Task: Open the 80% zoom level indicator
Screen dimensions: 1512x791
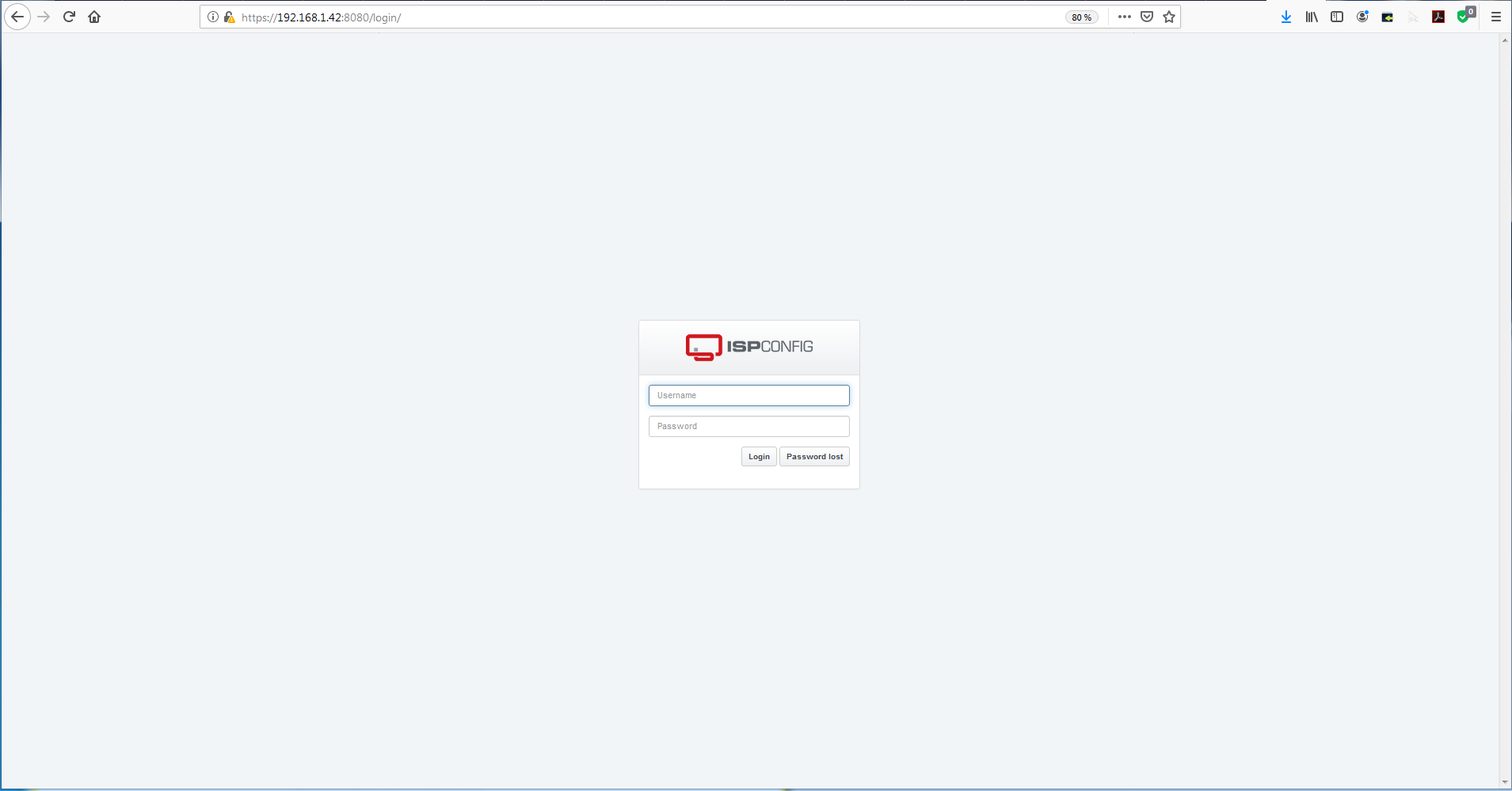Action: (x=1081, y=17)
